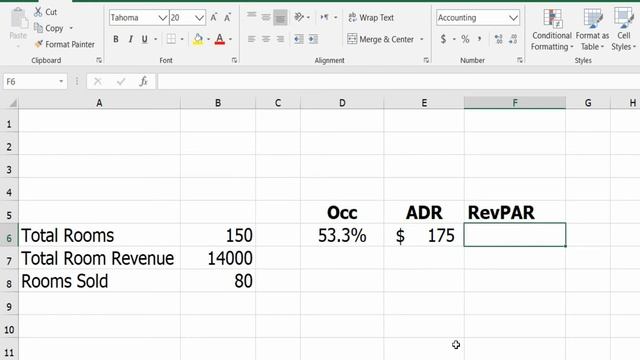Open Clipboard pane launcher
This screenshot has height=360, width=640.
[99, 60]
